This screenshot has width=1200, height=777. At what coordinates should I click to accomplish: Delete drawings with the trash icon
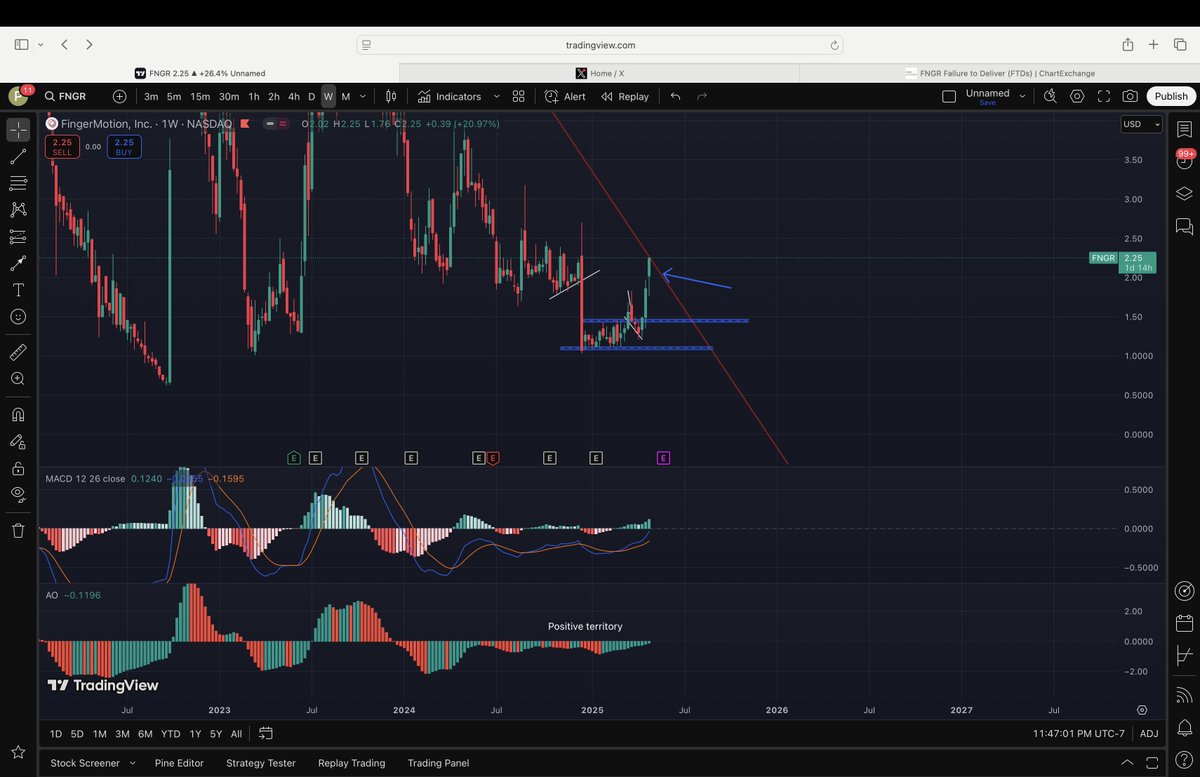click(18, 530)
